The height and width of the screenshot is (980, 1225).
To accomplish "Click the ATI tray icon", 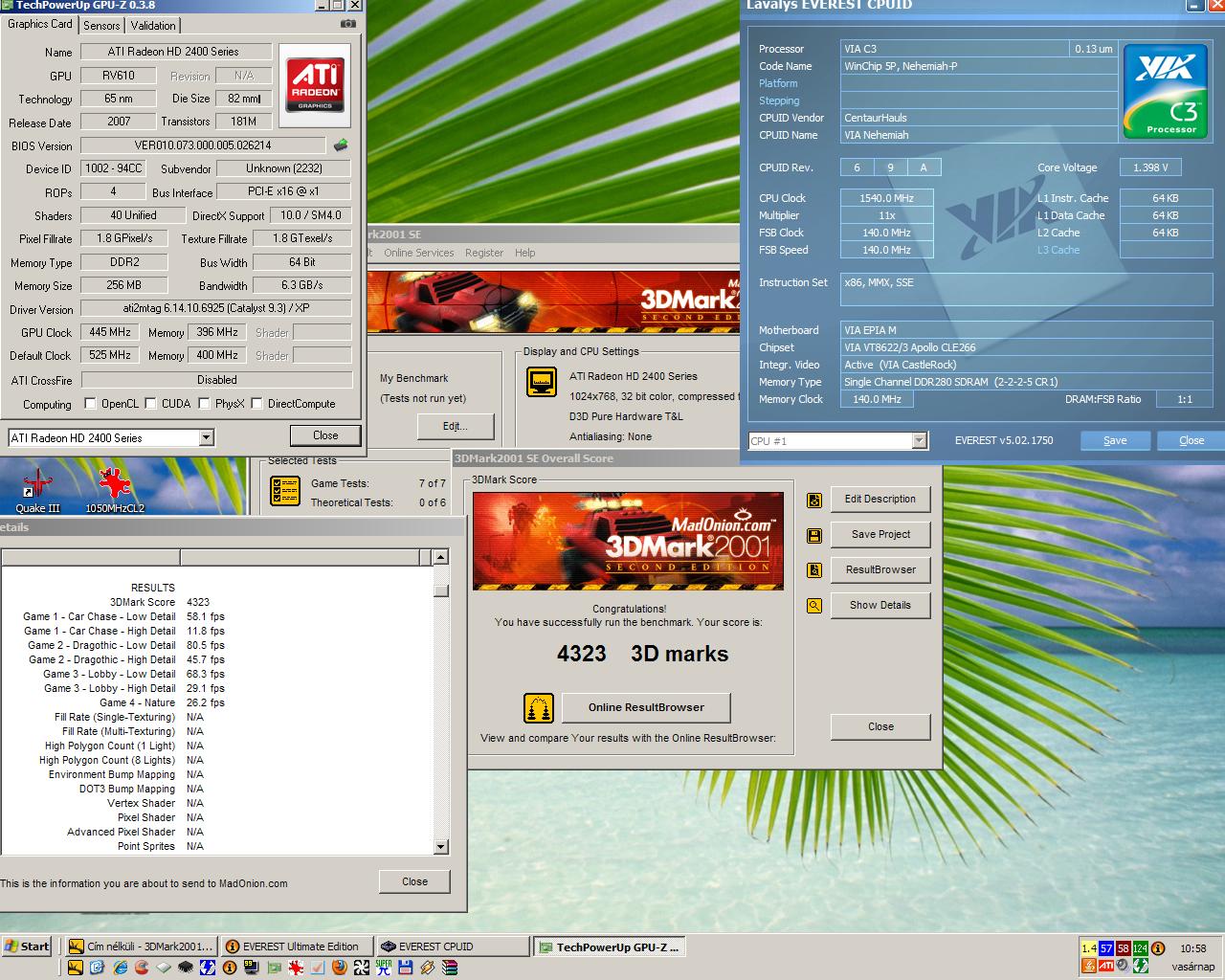I will click(1106, 966).
